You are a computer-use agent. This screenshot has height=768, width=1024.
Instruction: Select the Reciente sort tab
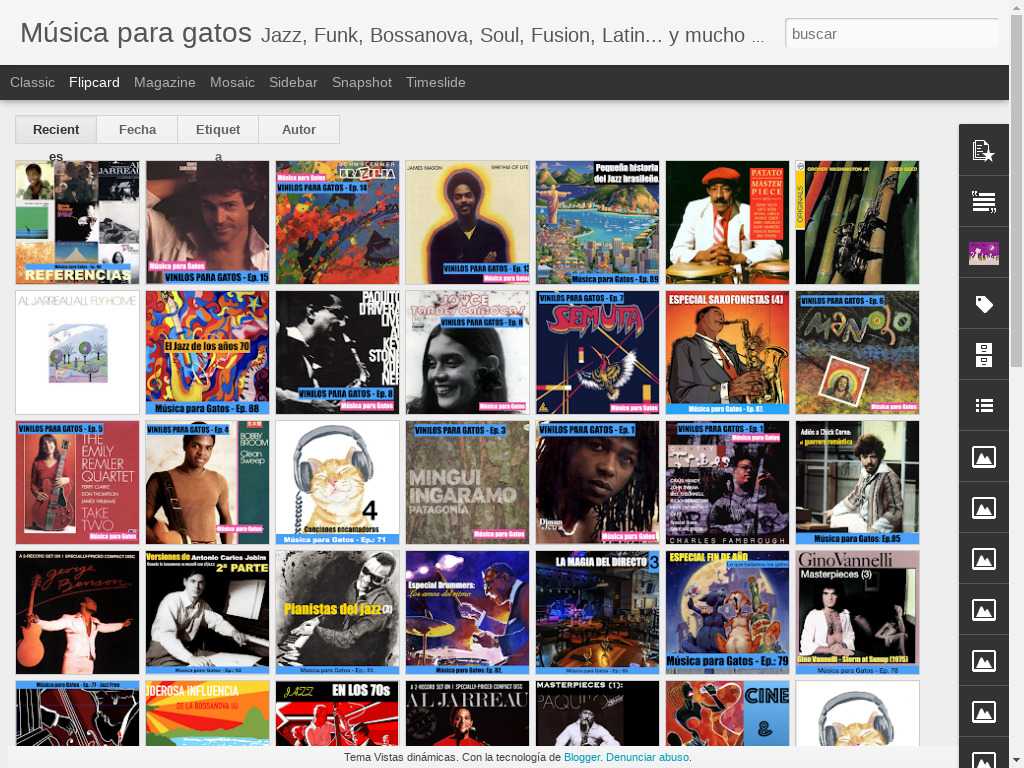point(56,129)
